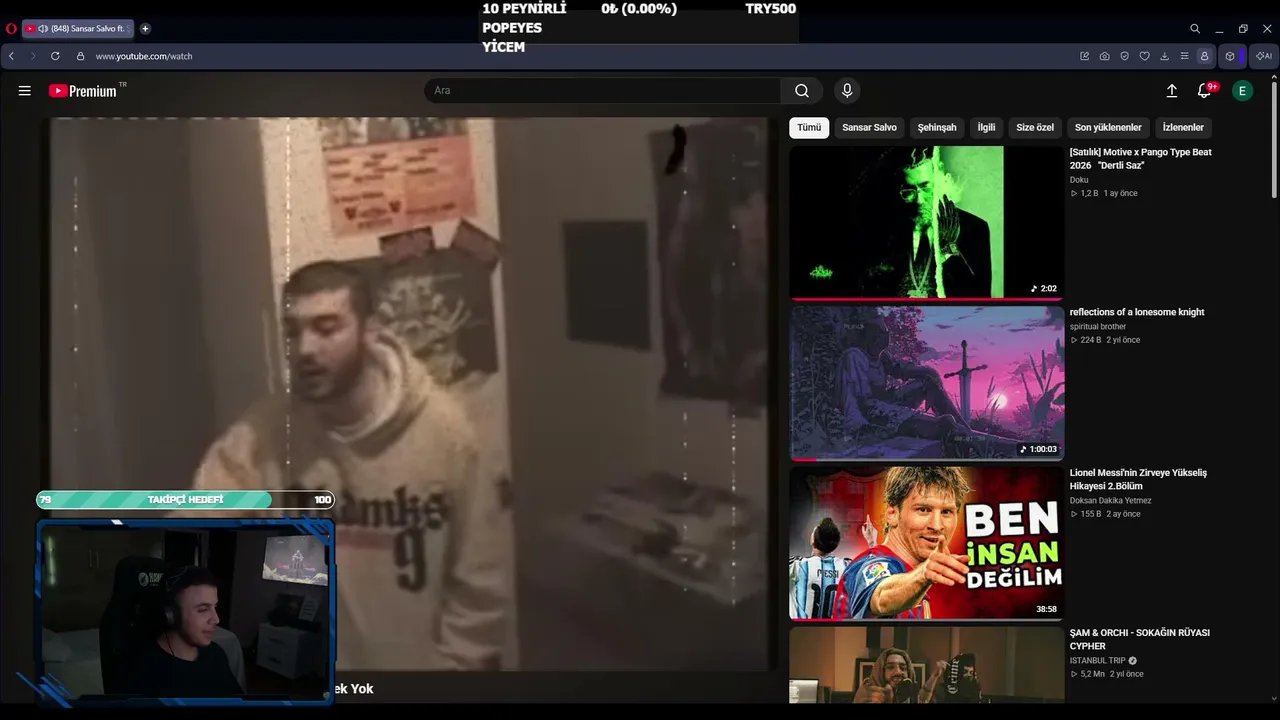Screen dimensions: 1280x720
Task: Open title '[Satılık] Motive x Pango Type Beat'
Action: pos(1140,158)
